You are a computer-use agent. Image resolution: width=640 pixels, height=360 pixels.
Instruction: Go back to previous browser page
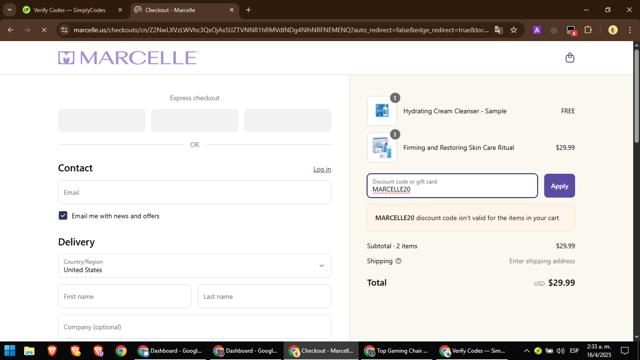click(11, 30)
